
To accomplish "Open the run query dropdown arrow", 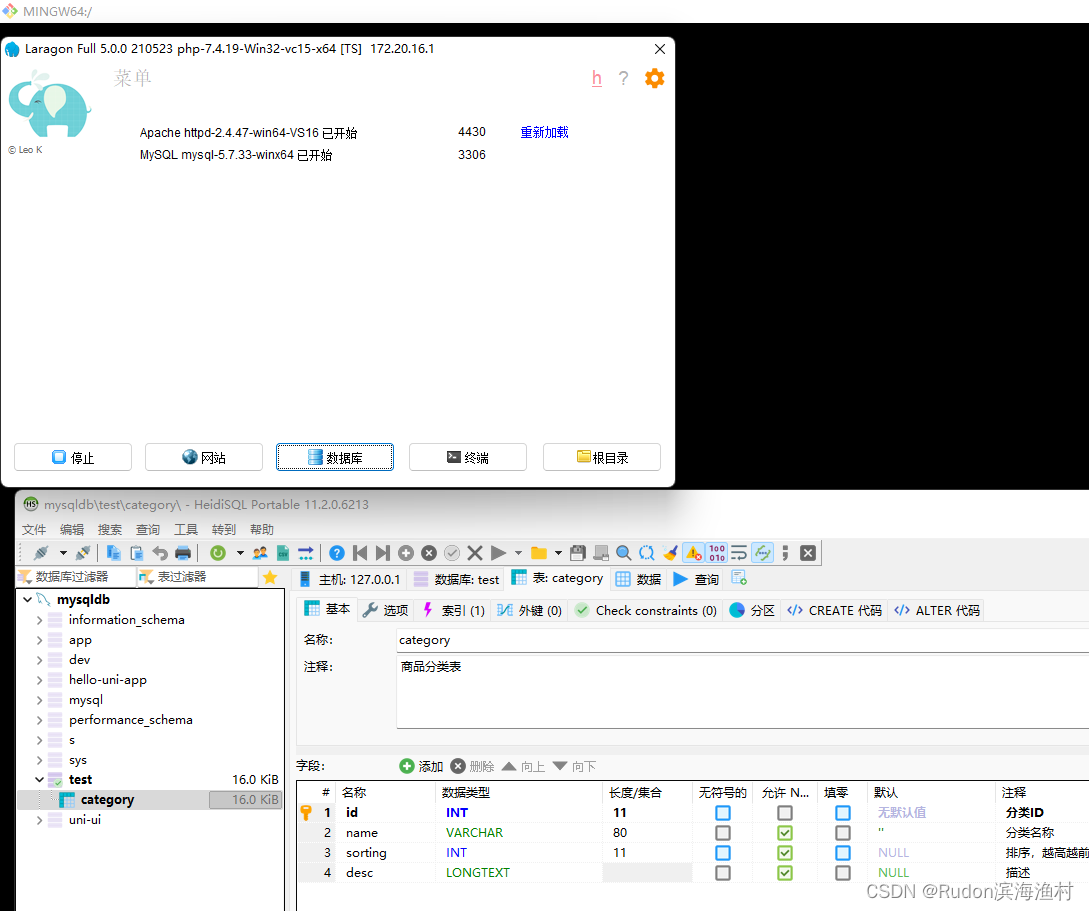I will tap(518, 553).
